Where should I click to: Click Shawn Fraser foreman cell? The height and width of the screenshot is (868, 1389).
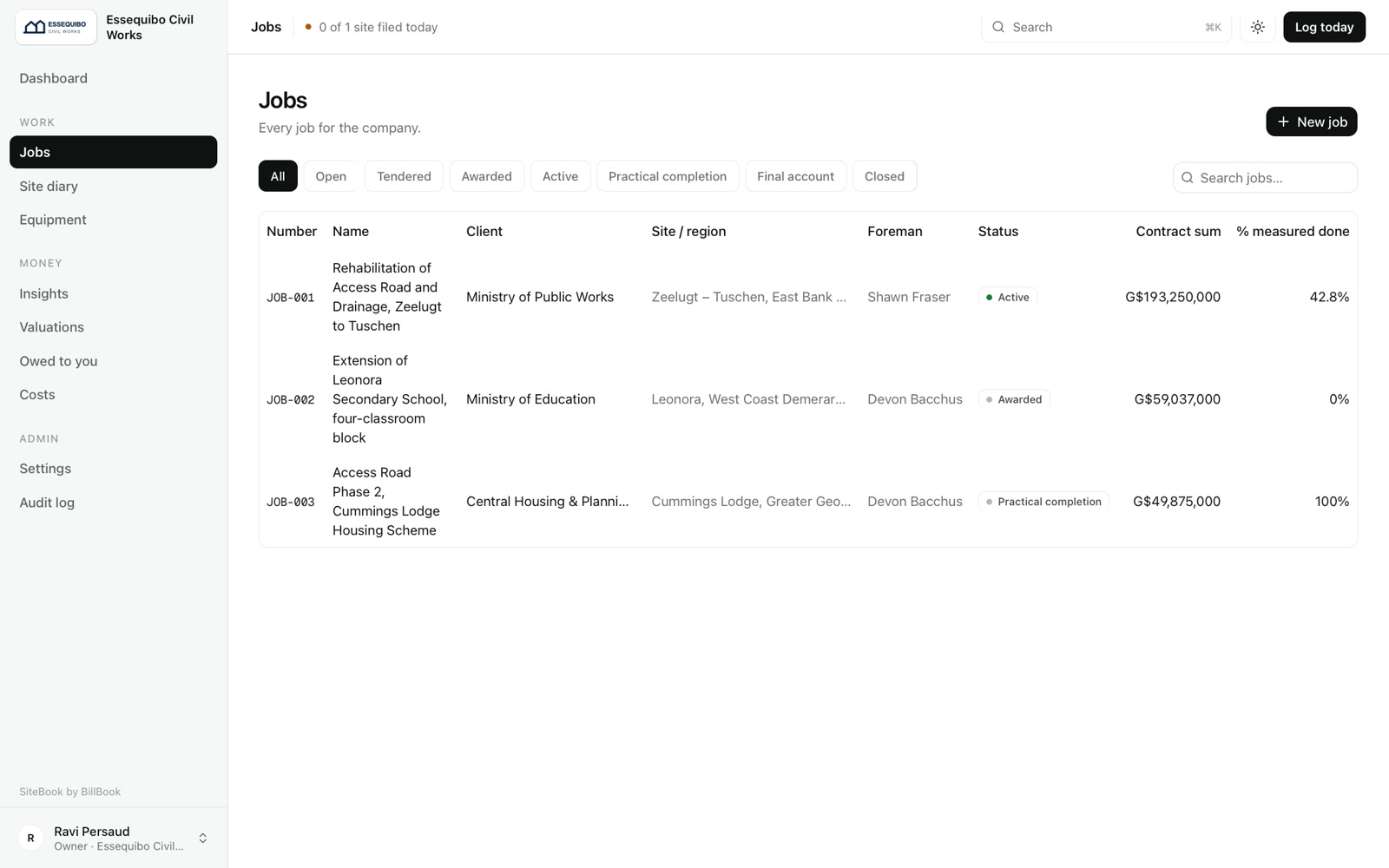(909, 297)
